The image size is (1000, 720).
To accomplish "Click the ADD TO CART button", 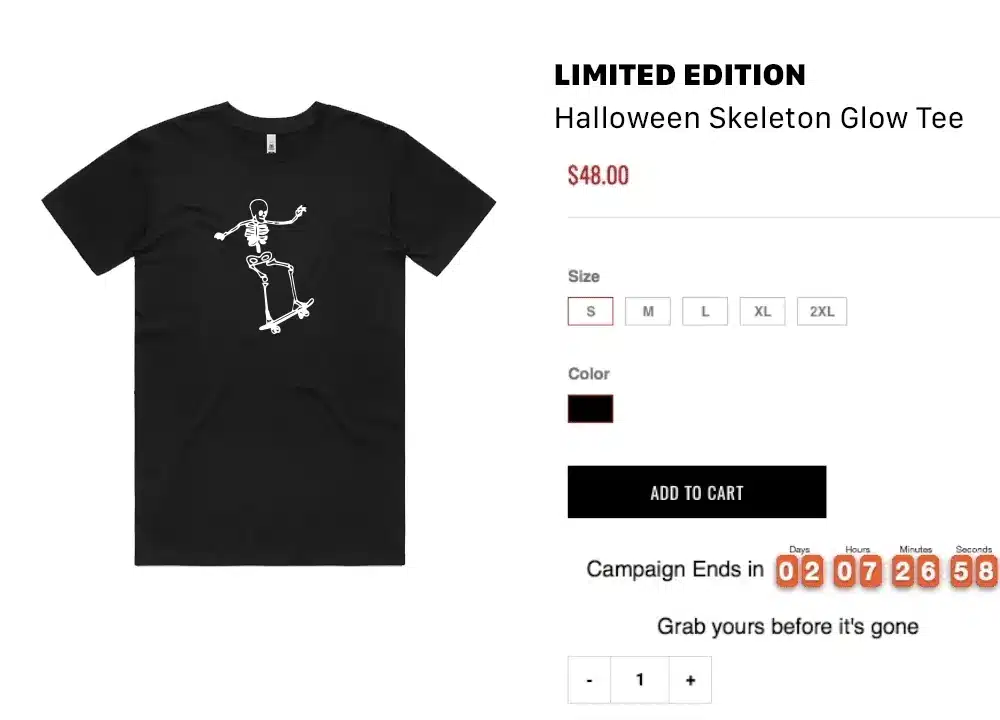I will point(696,492).
